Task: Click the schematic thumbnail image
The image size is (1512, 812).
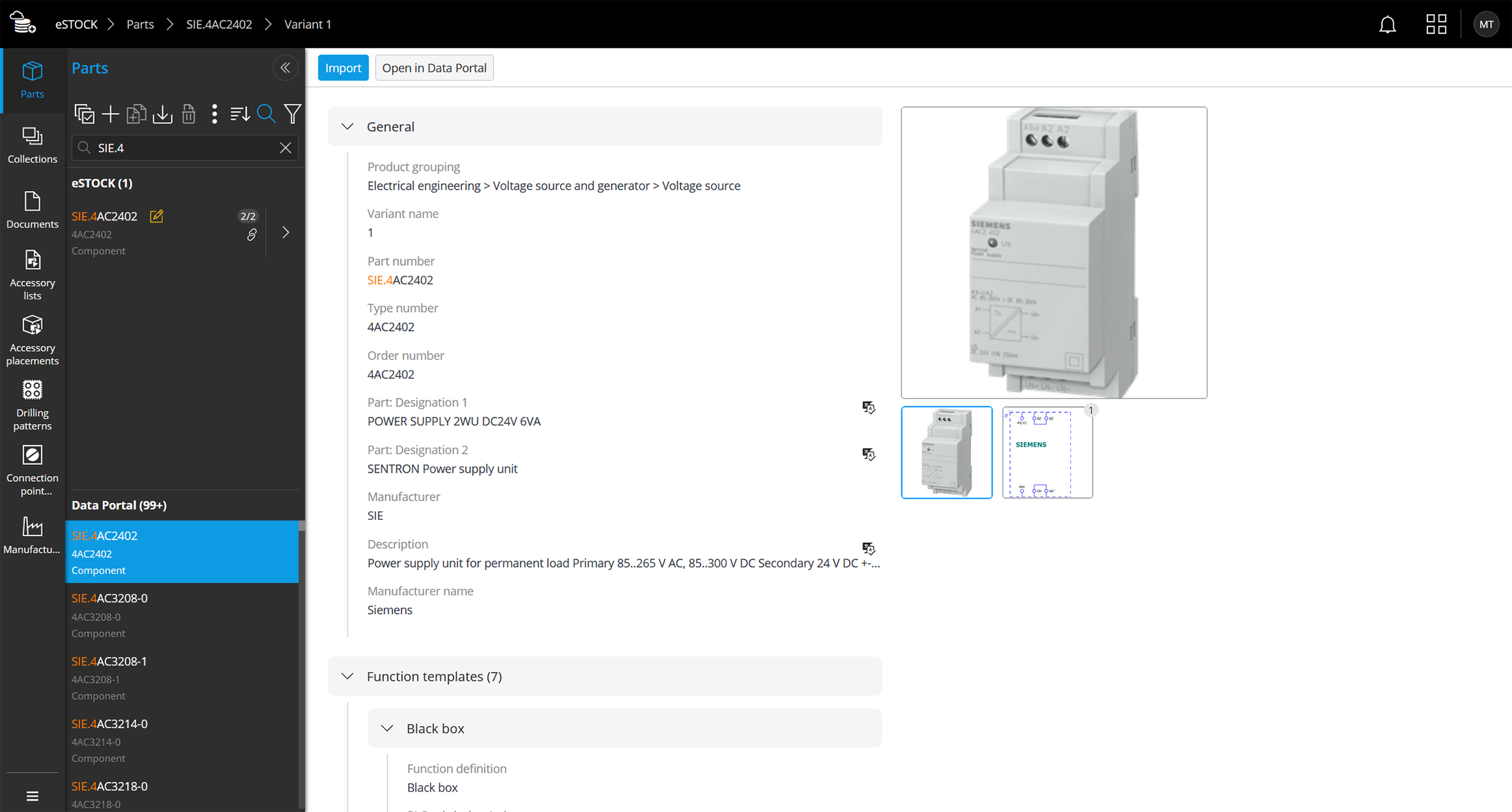Action: pyautogui.click(x=1046, y=451)
